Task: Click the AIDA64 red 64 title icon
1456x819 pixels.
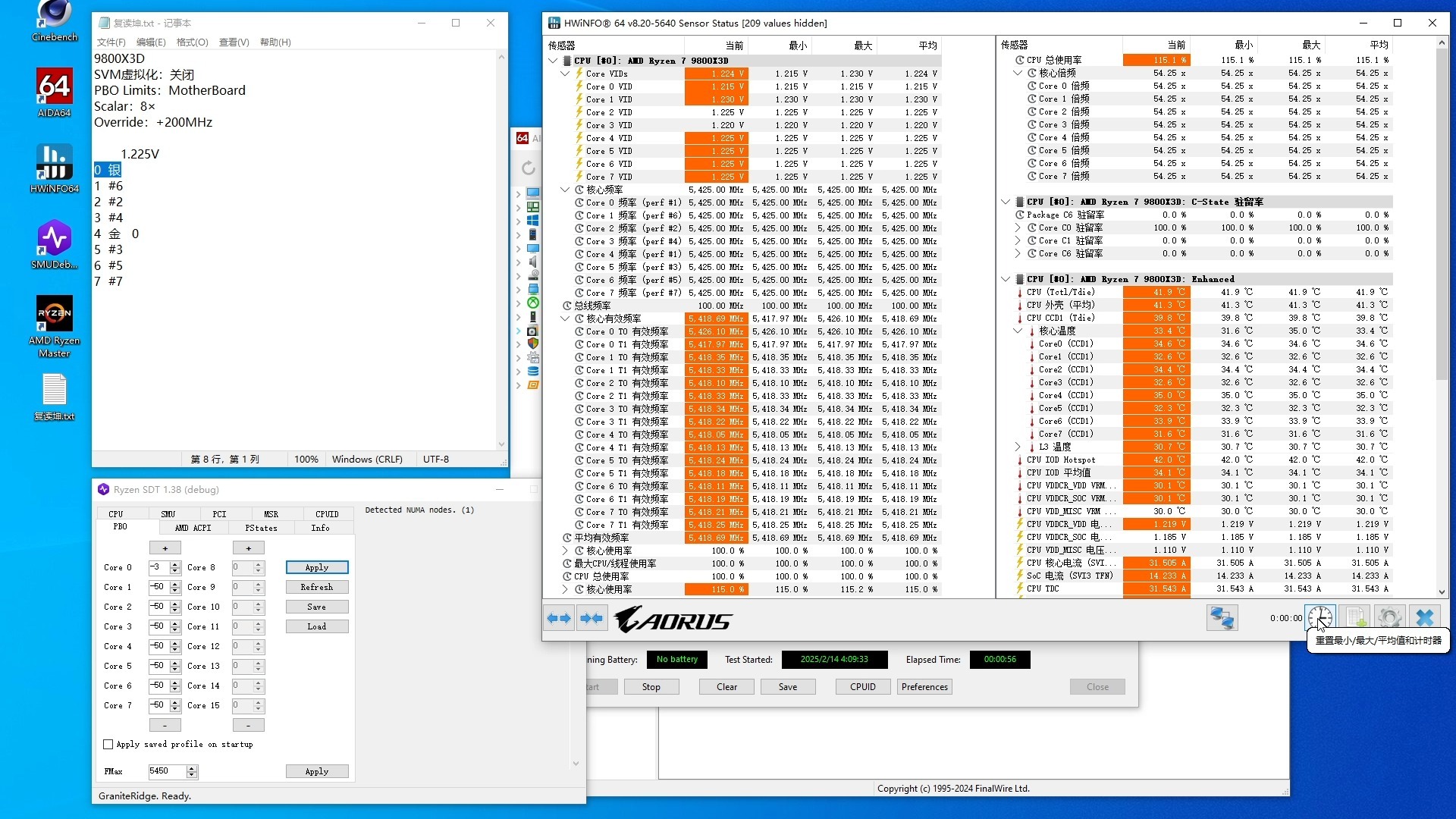Action: click(x=522, y=138)
